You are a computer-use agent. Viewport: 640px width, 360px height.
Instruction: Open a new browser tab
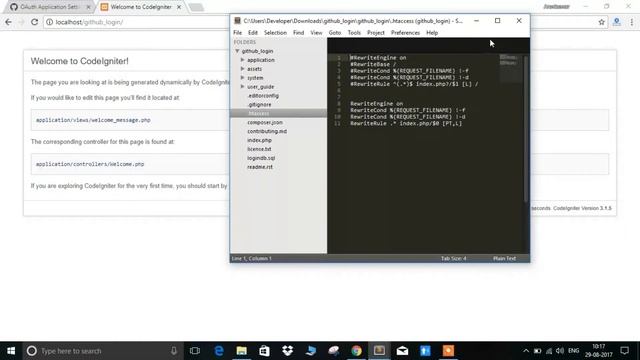coord(196,7)
